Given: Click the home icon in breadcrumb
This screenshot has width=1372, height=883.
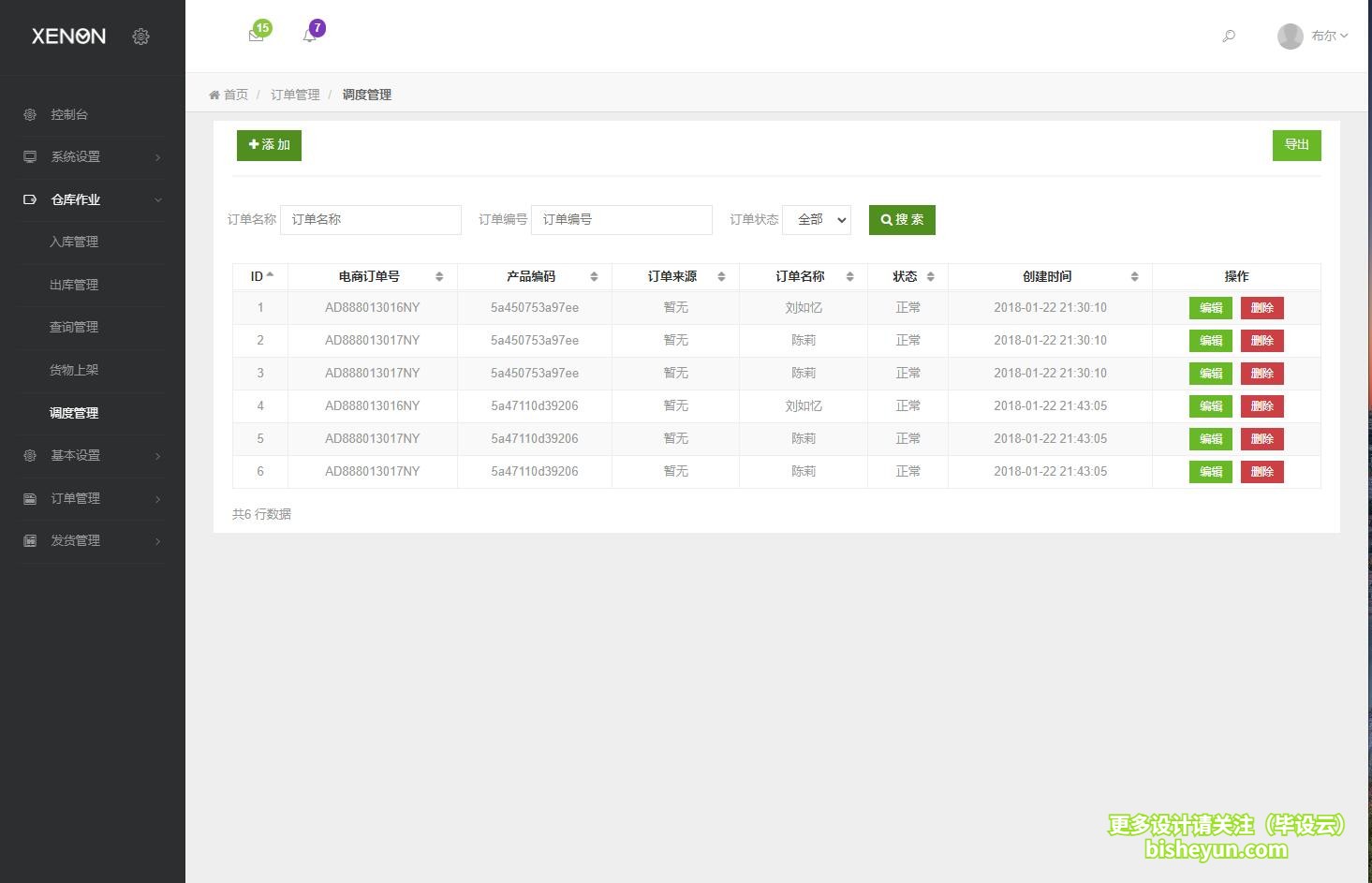Looking at the screenshot, I should (x=214, y=95).
